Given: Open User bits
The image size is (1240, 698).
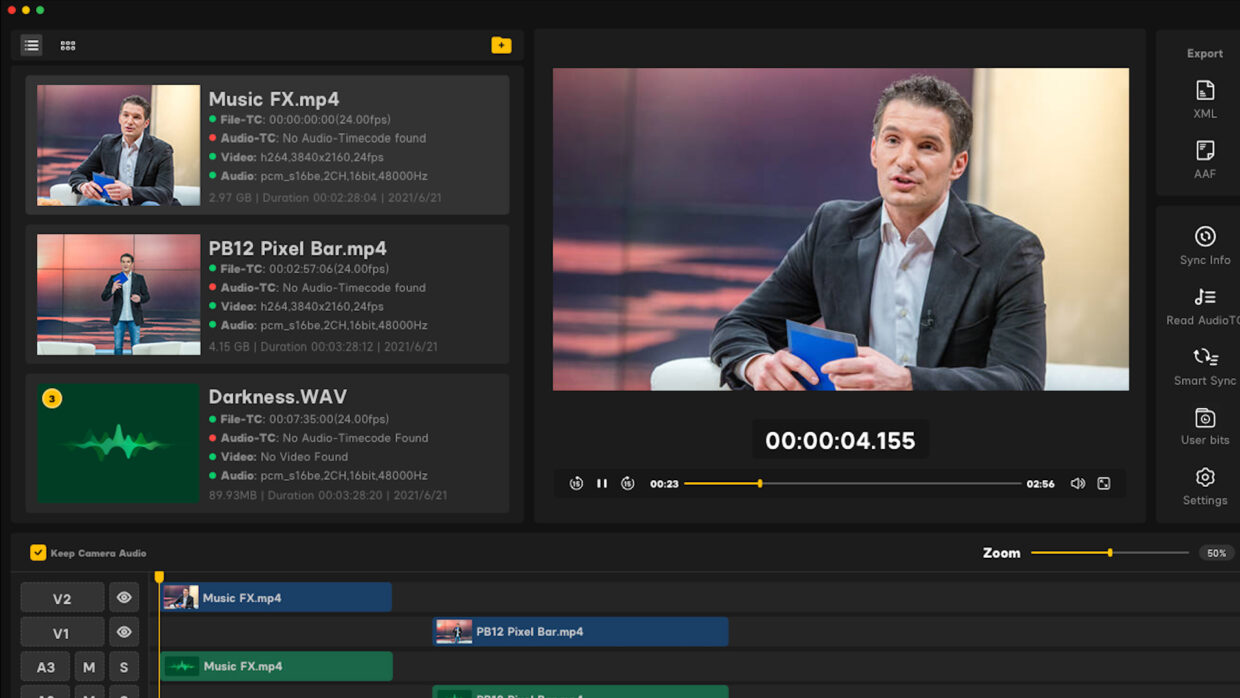Looking at the screenshot, I should point(1205,426).
